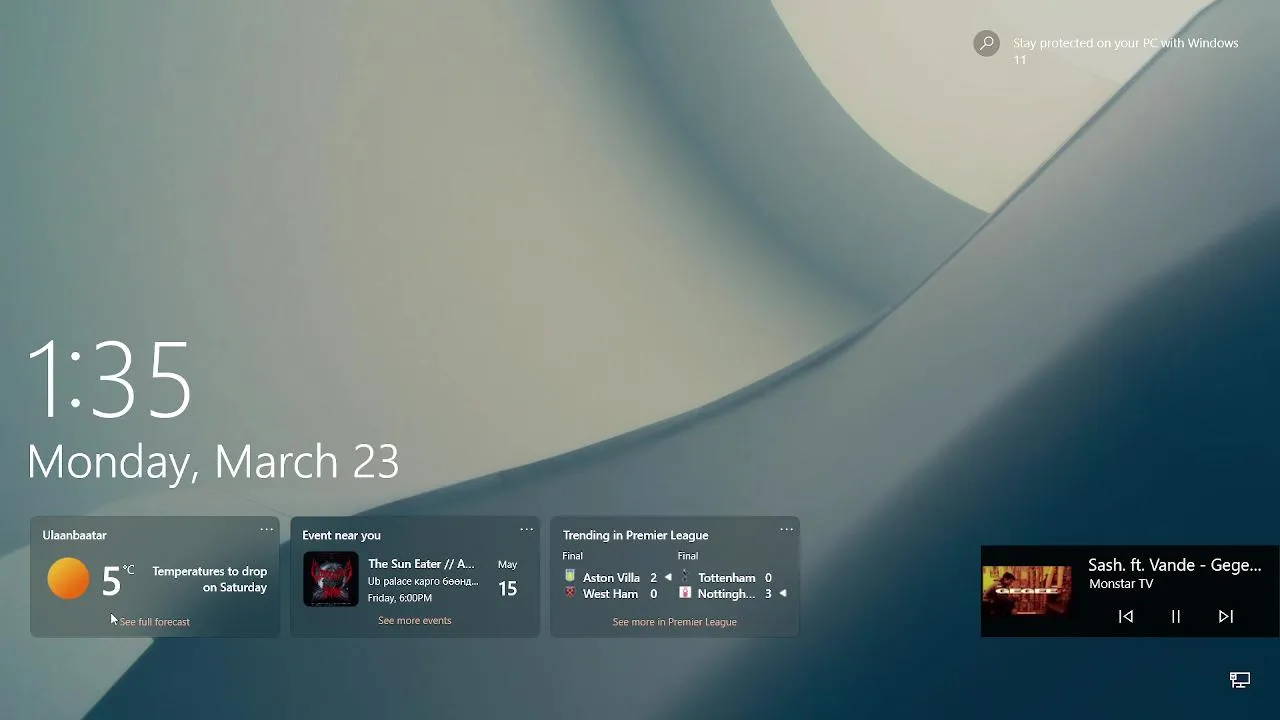The height and width of the screenshot is (720, 1280).
Task: Click the network status icon
Action: tap(1240, 680)
